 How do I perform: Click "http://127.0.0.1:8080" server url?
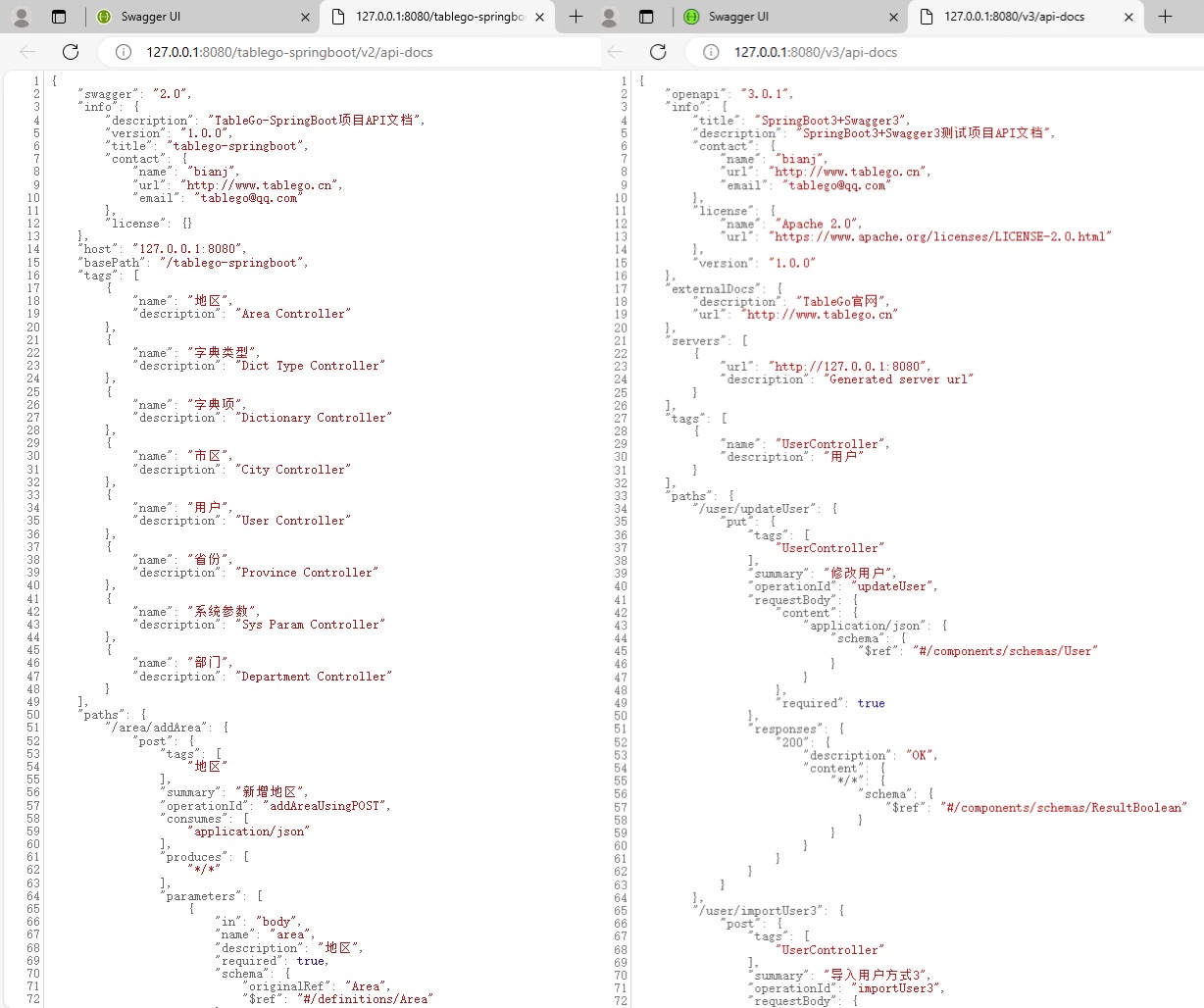[848, 367]
